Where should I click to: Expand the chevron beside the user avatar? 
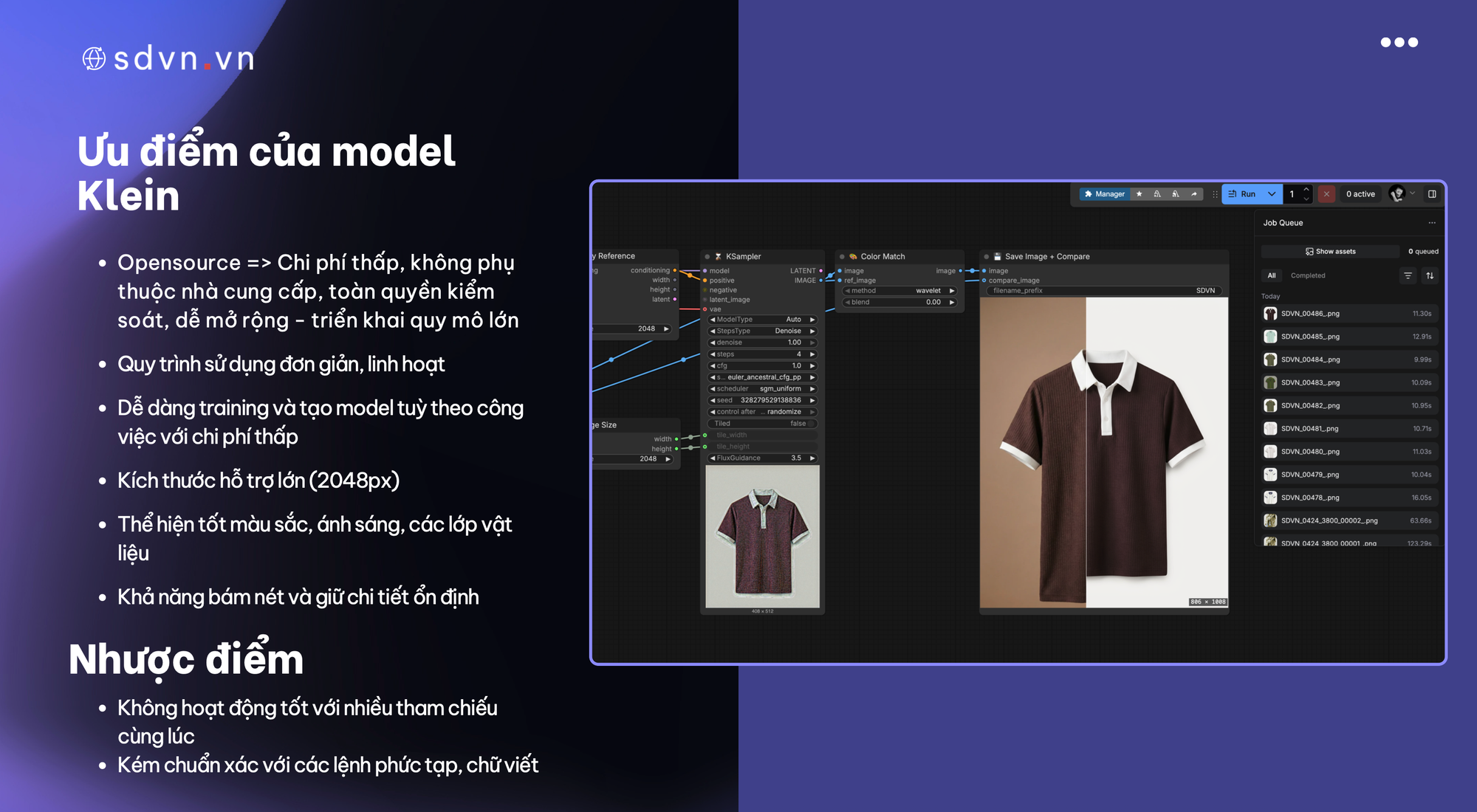click(x=1412, y=193)
